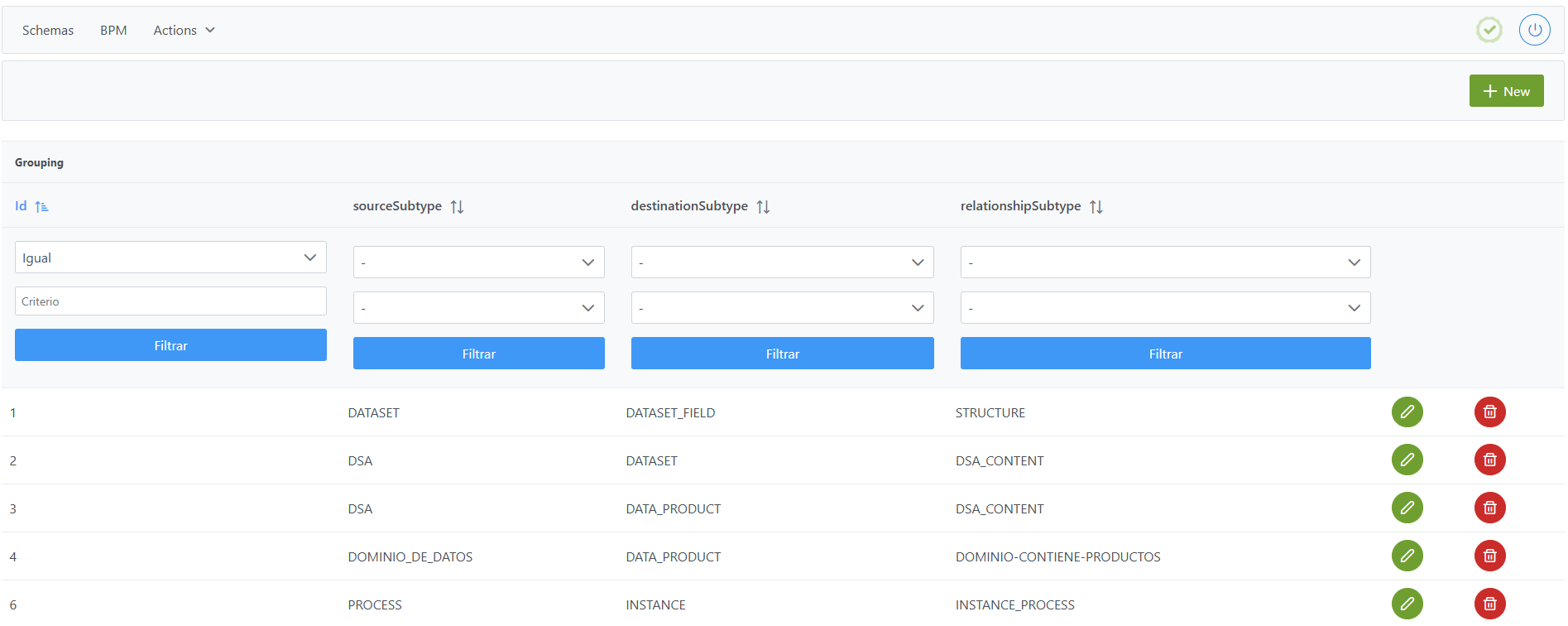Edit the DSA to DATA_PRODUCT row

coord(1407,508)
